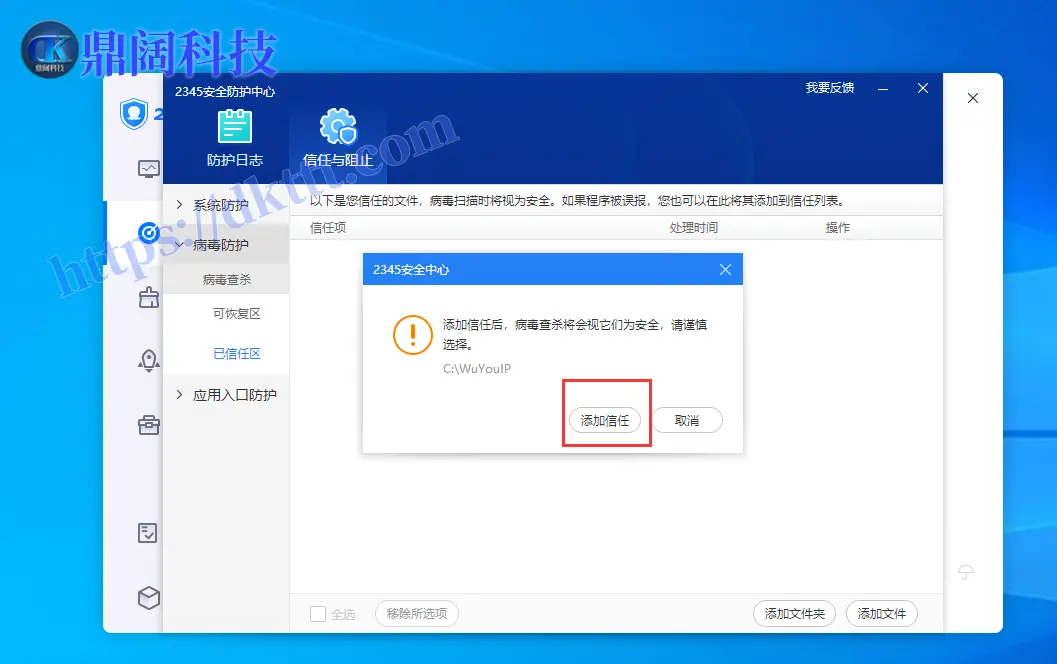Viewport: 1057px width, 664px height.
Task: Open the 防护日志 protection log icon
Action: (235, 127)
